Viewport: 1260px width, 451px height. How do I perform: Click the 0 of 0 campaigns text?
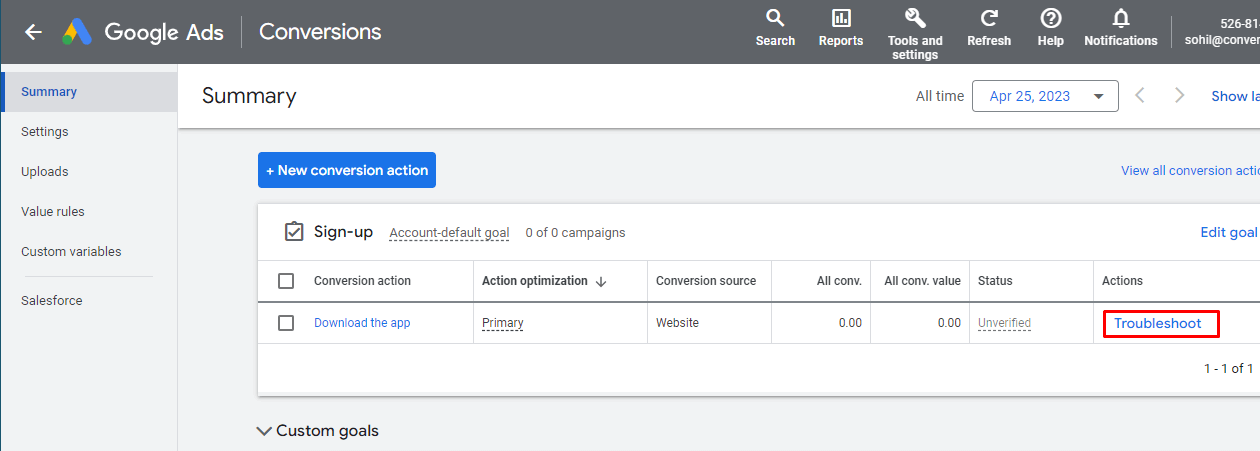tap(575, 233)
